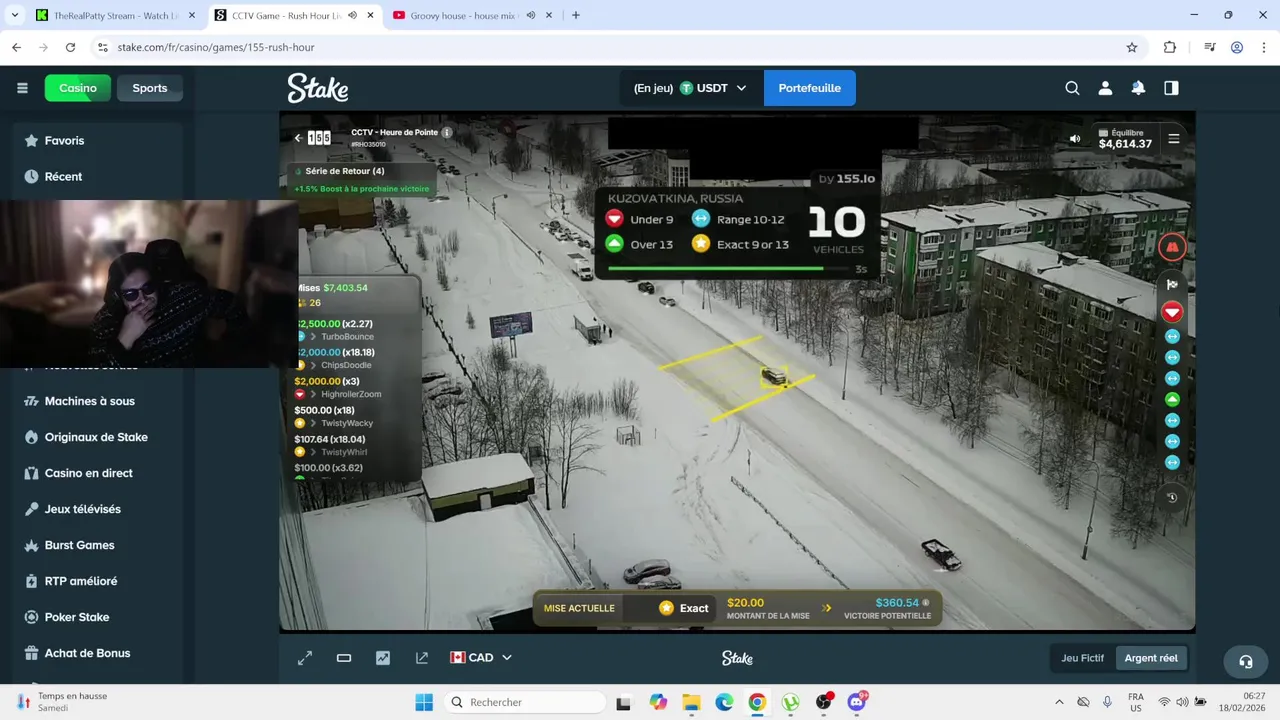The width and height of the screenshot is (1280, 720).
Task: Open live support headset button
Action: tap(1246, 661)
